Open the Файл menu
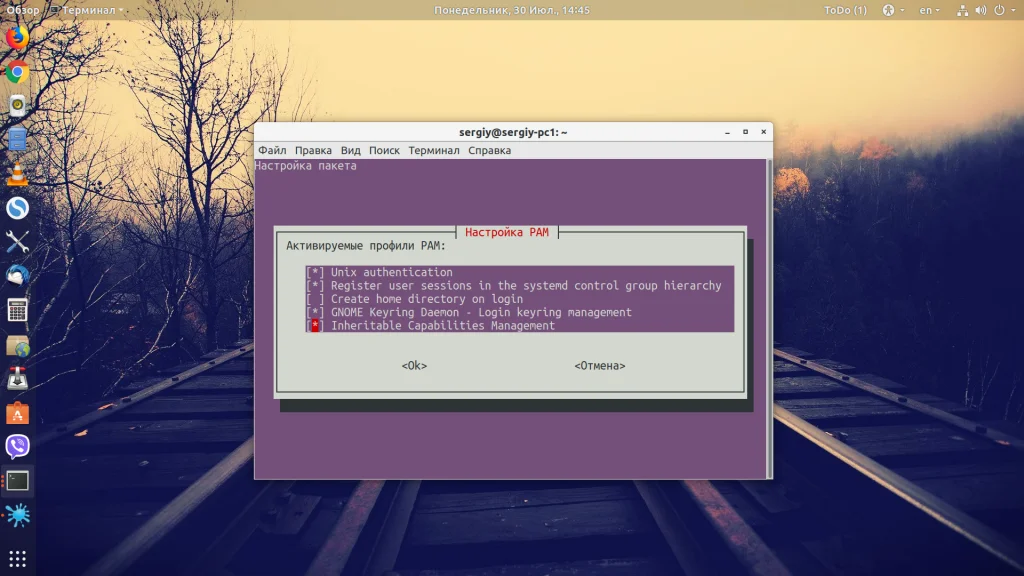The height and width of the screenshot is (576, 1024). coord(272,150)
